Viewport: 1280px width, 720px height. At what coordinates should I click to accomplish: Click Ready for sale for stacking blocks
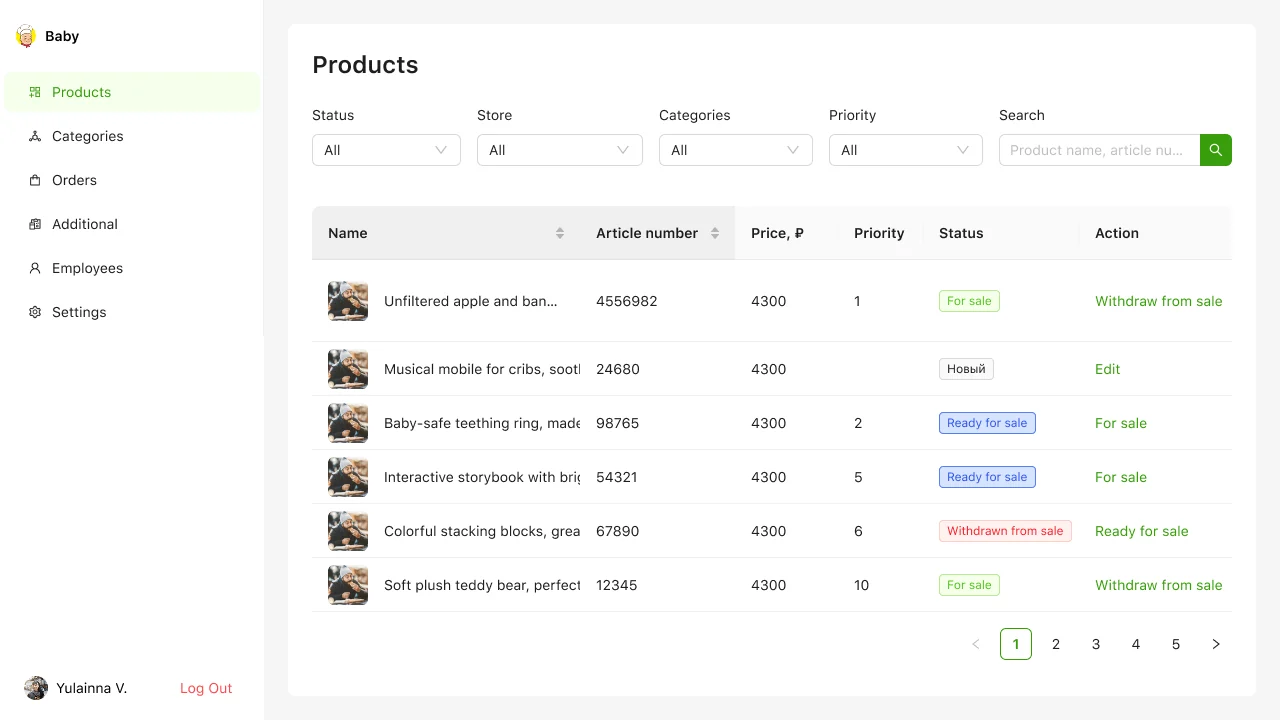1141,531
